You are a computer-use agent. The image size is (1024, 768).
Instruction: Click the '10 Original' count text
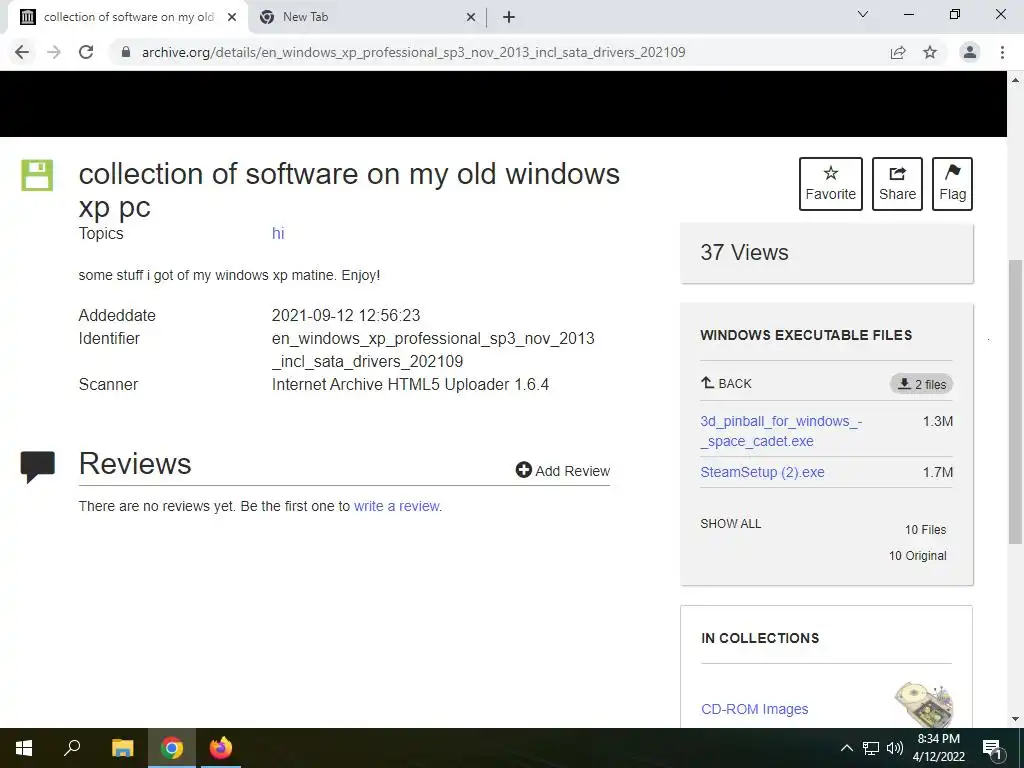tap(918, 556)
